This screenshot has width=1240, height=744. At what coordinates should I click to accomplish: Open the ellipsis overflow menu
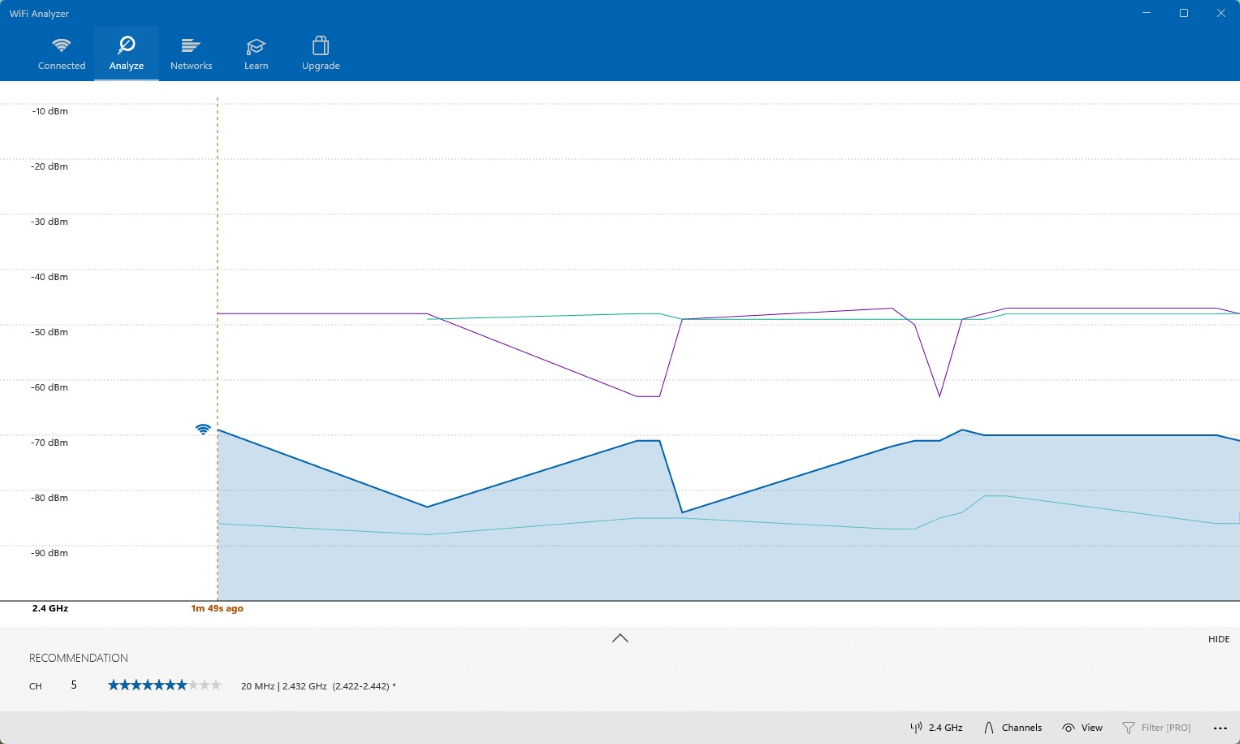point(1220,727)
